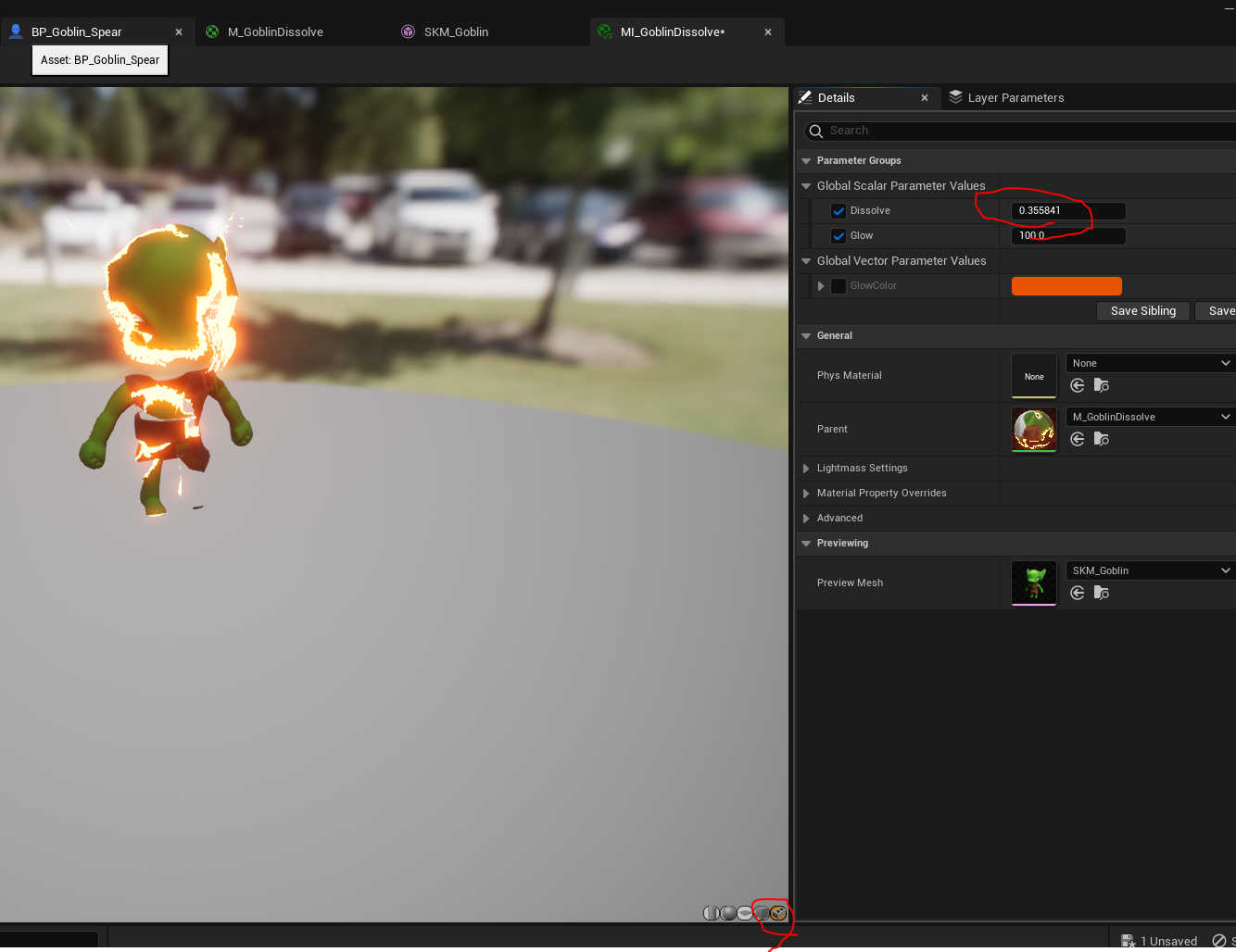Collapse Global Scalar Parameter Values
1236x952 pixels.
click(x=806, y=186)
